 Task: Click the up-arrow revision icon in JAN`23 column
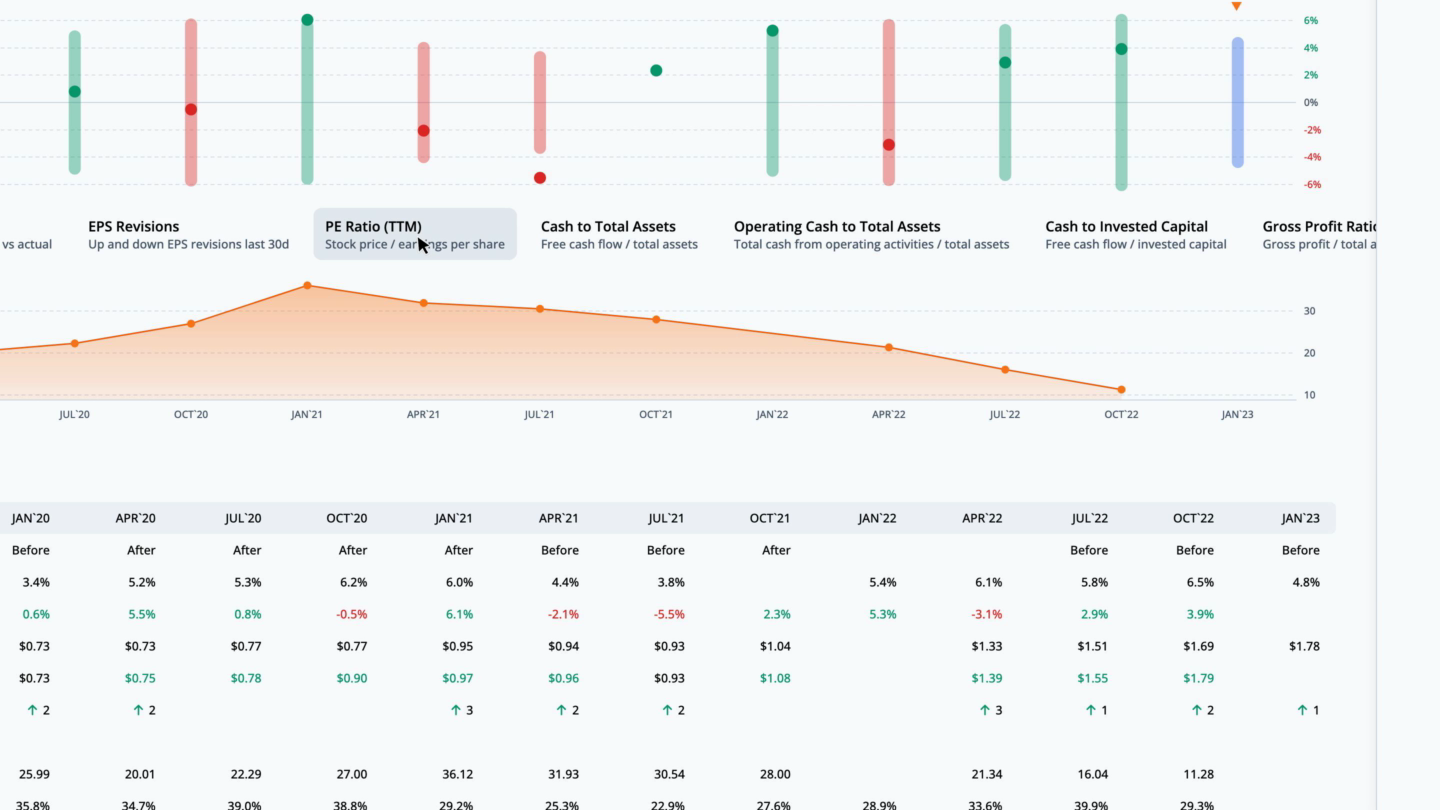coord(1303,710)
